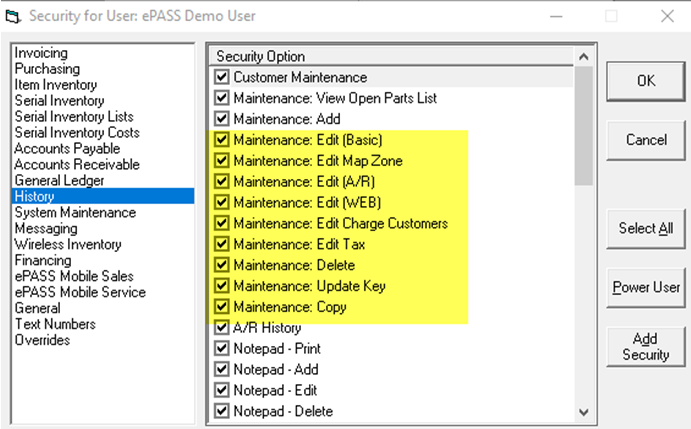Choose Item Inventory category
The height and width of the screenshot is (429, 691).
pos(56,85)
